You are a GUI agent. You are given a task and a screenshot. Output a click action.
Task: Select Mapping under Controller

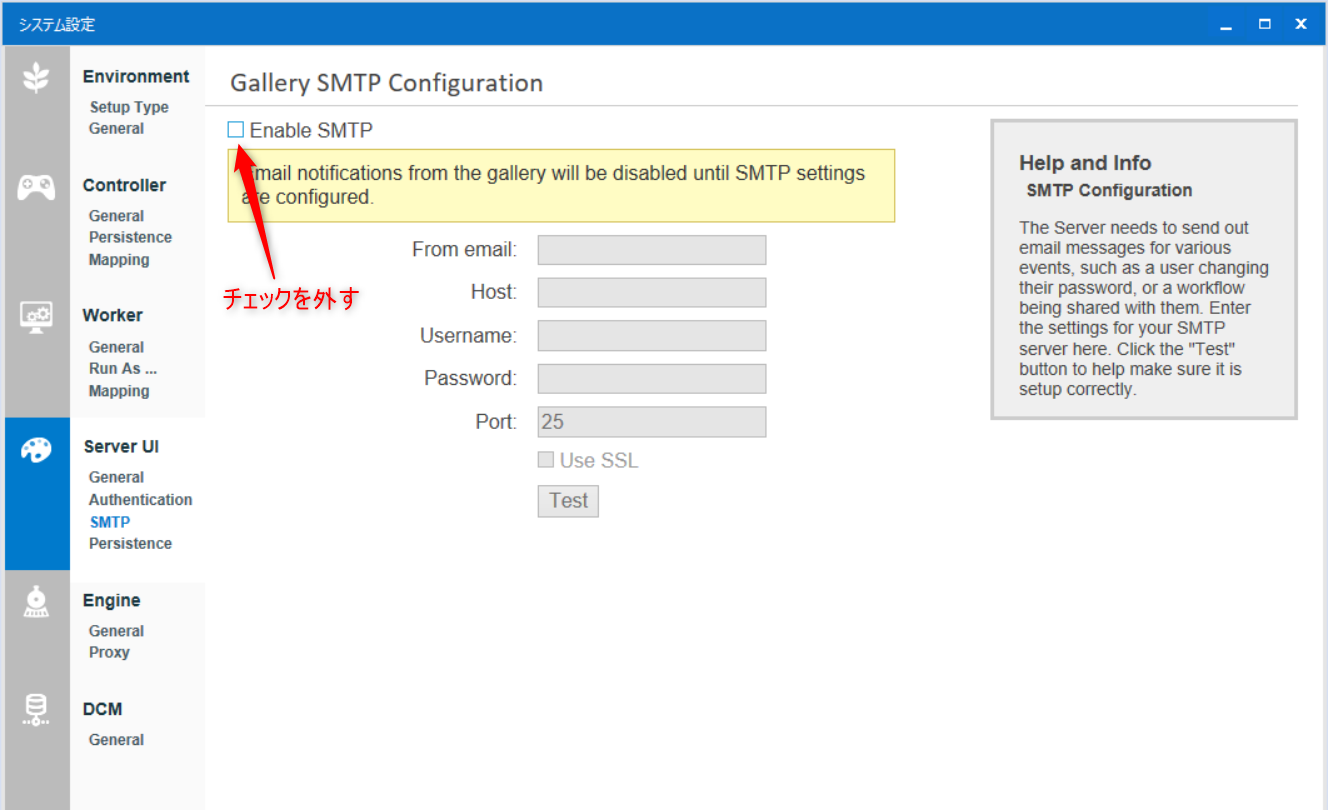[119, 260]
